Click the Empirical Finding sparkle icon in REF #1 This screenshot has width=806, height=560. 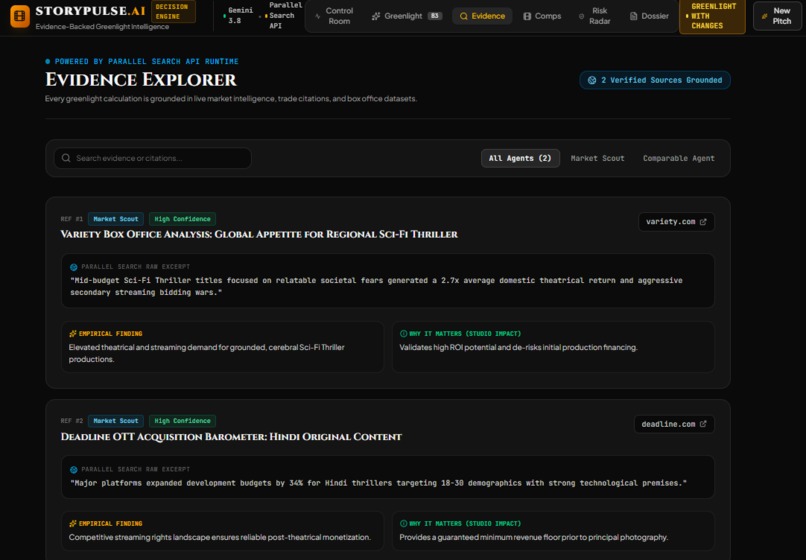click(x=72, y=334)
